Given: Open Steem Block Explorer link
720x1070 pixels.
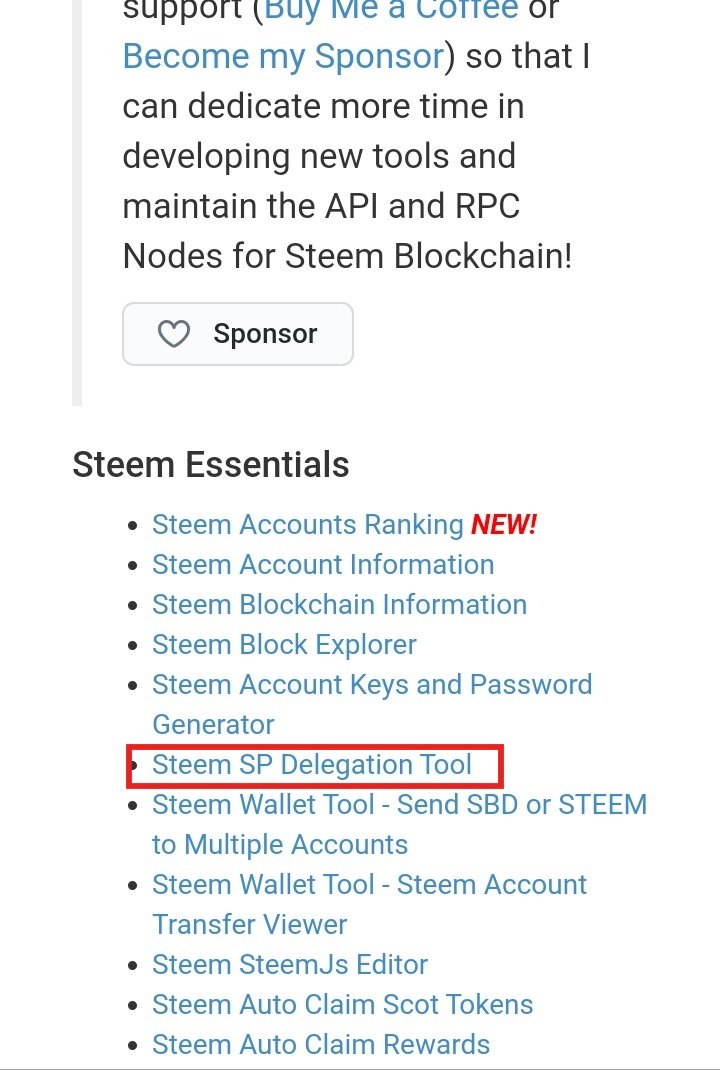Looking at the screenshot, I should click(284, 645).
